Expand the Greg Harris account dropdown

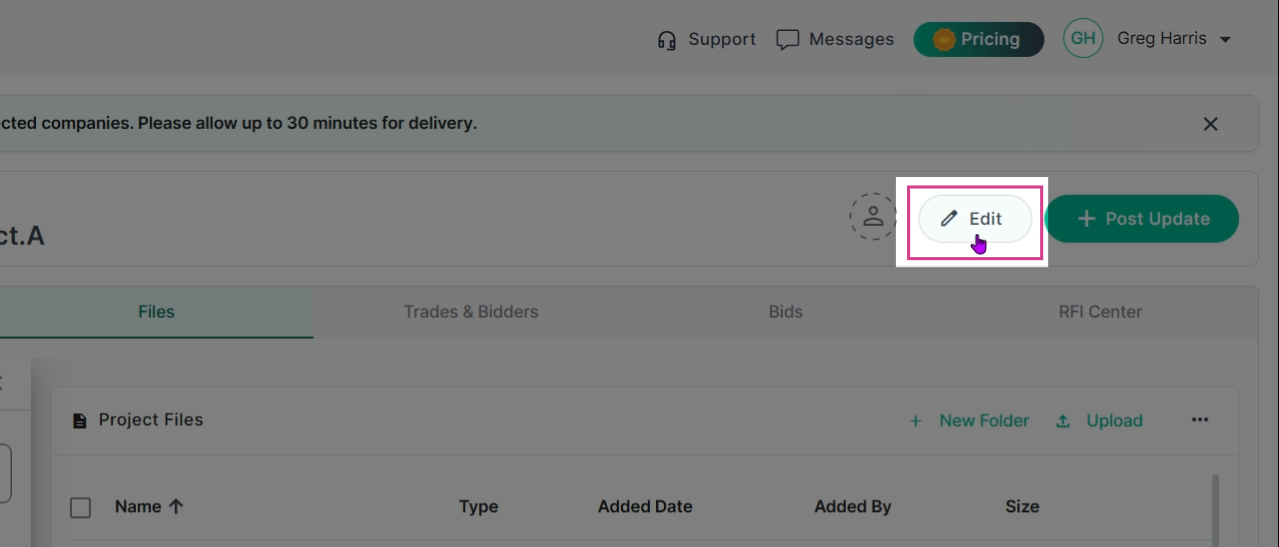[1226, 40]
